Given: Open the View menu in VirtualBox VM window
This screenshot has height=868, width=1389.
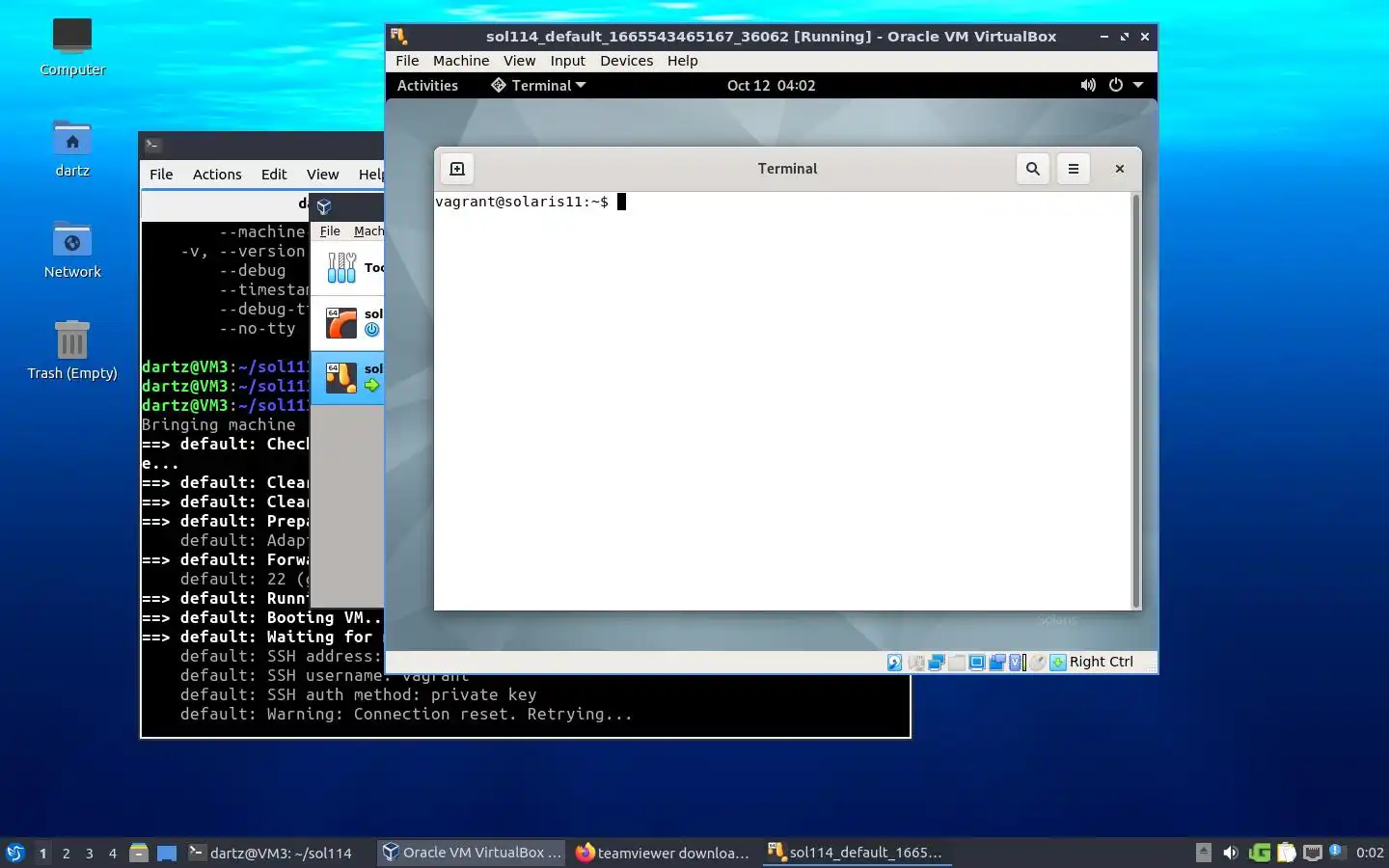Looking at the screenshot, I should tap(519, 61).
